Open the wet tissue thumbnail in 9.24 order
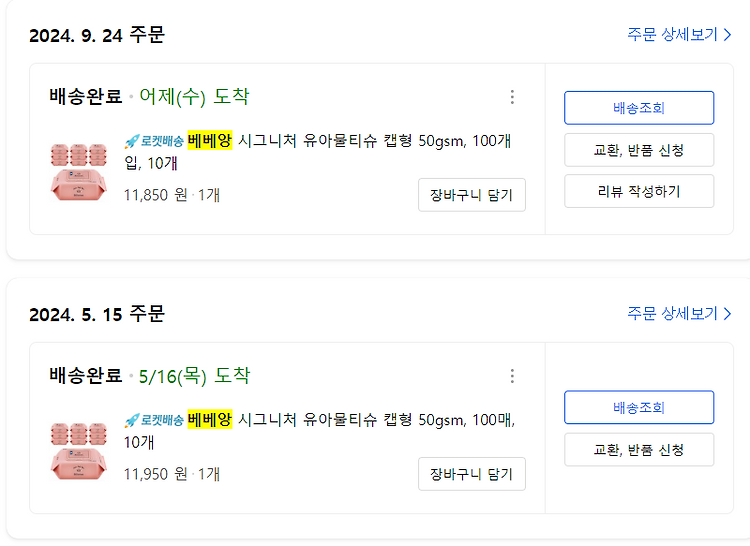The height and width of the screenshot is (546, 750). [x=78, y=172]
